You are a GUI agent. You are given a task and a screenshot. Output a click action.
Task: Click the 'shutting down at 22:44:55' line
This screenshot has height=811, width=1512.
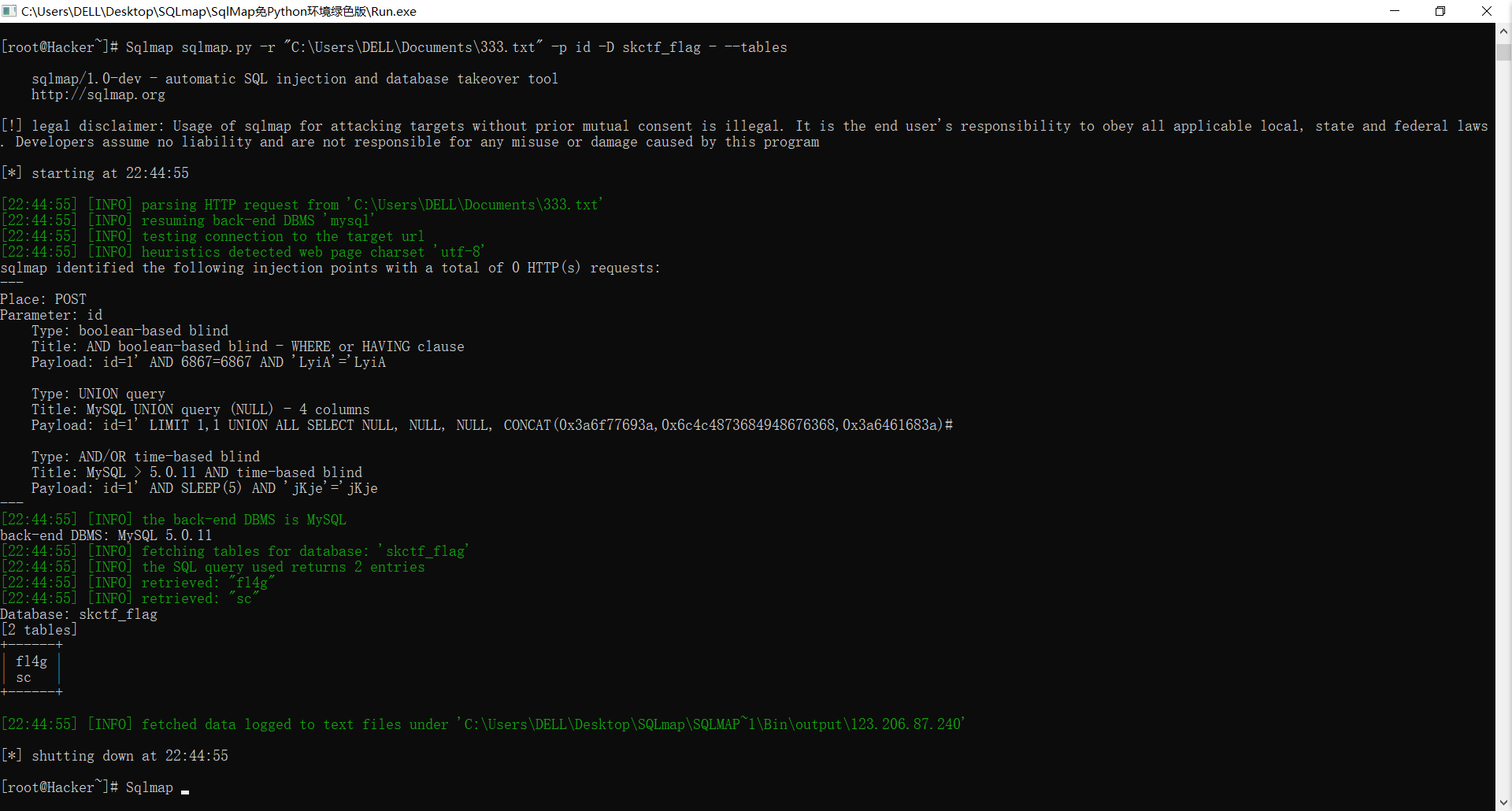point(115,756)
